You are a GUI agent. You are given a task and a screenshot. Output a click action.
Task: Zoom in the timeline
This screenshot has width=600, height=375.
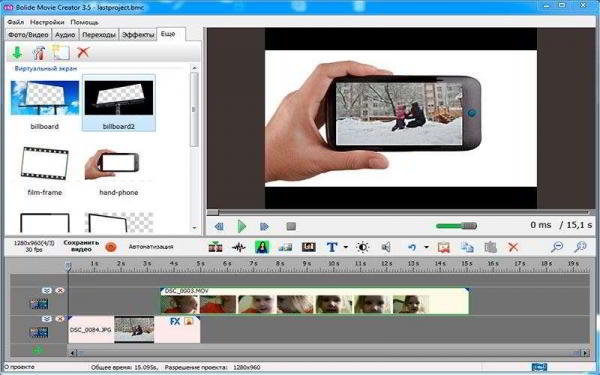pos(580,247)
